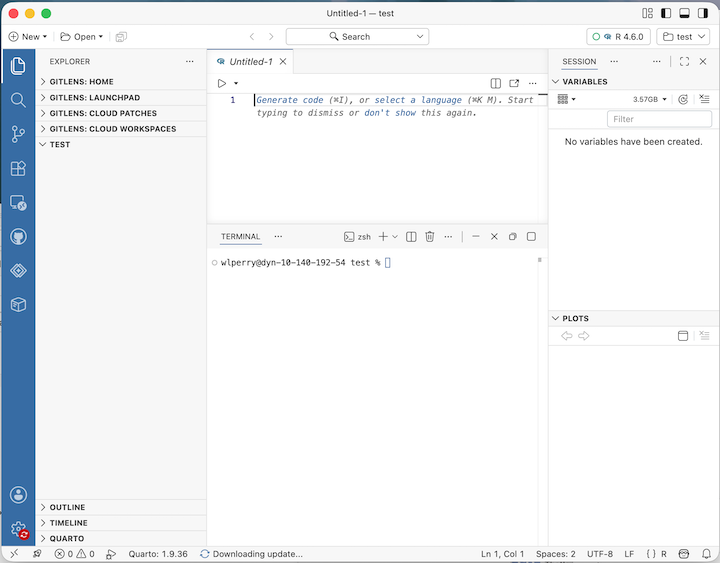Screen dimensions: 720x563
Task: Select the Terminal panel tab
Action: click(x=240, y=236)
